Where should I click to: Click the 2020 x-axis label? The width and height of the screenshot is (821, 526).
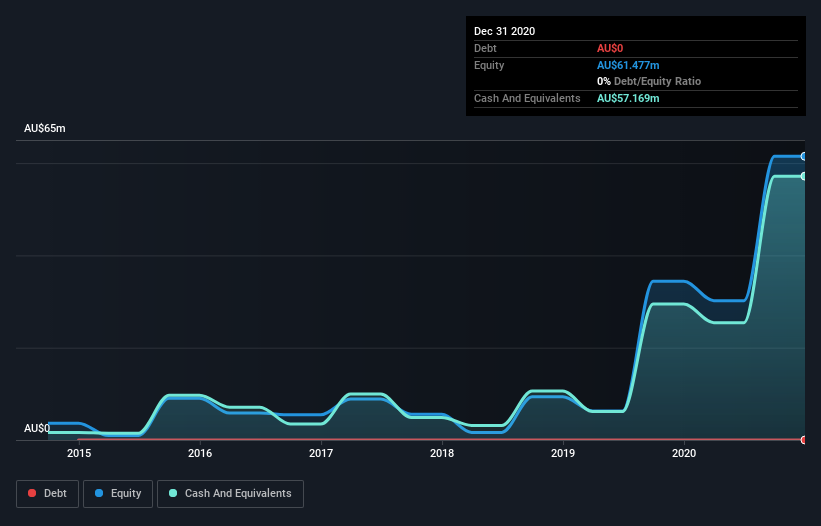tap(684, 453)
